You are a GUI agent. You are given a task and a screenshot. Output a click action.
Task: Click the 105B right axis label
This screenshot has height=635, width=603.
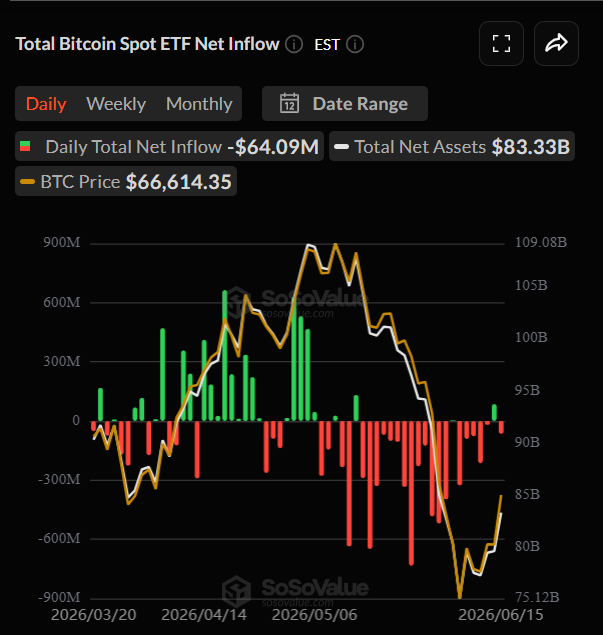(x=531, y=285)
